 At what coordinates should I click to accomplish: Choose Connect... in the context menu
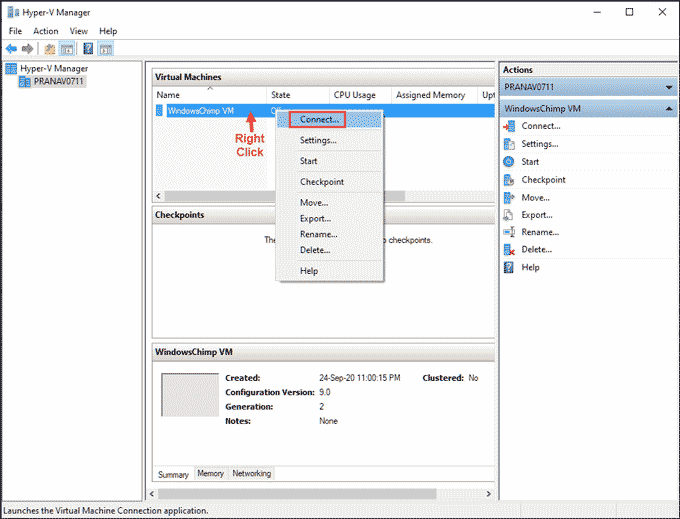330,119
